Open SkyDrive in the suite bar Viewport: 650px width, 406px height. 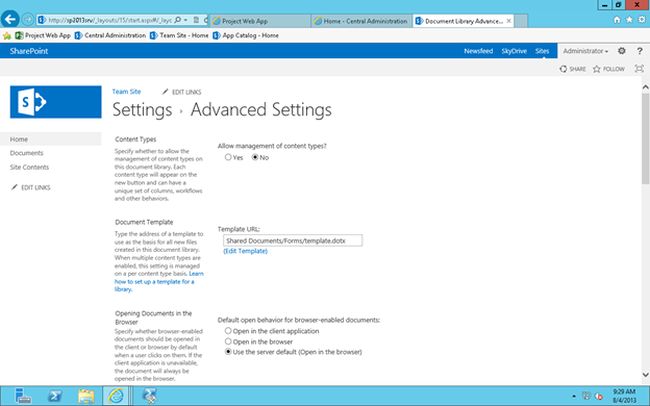pos(514,51)
